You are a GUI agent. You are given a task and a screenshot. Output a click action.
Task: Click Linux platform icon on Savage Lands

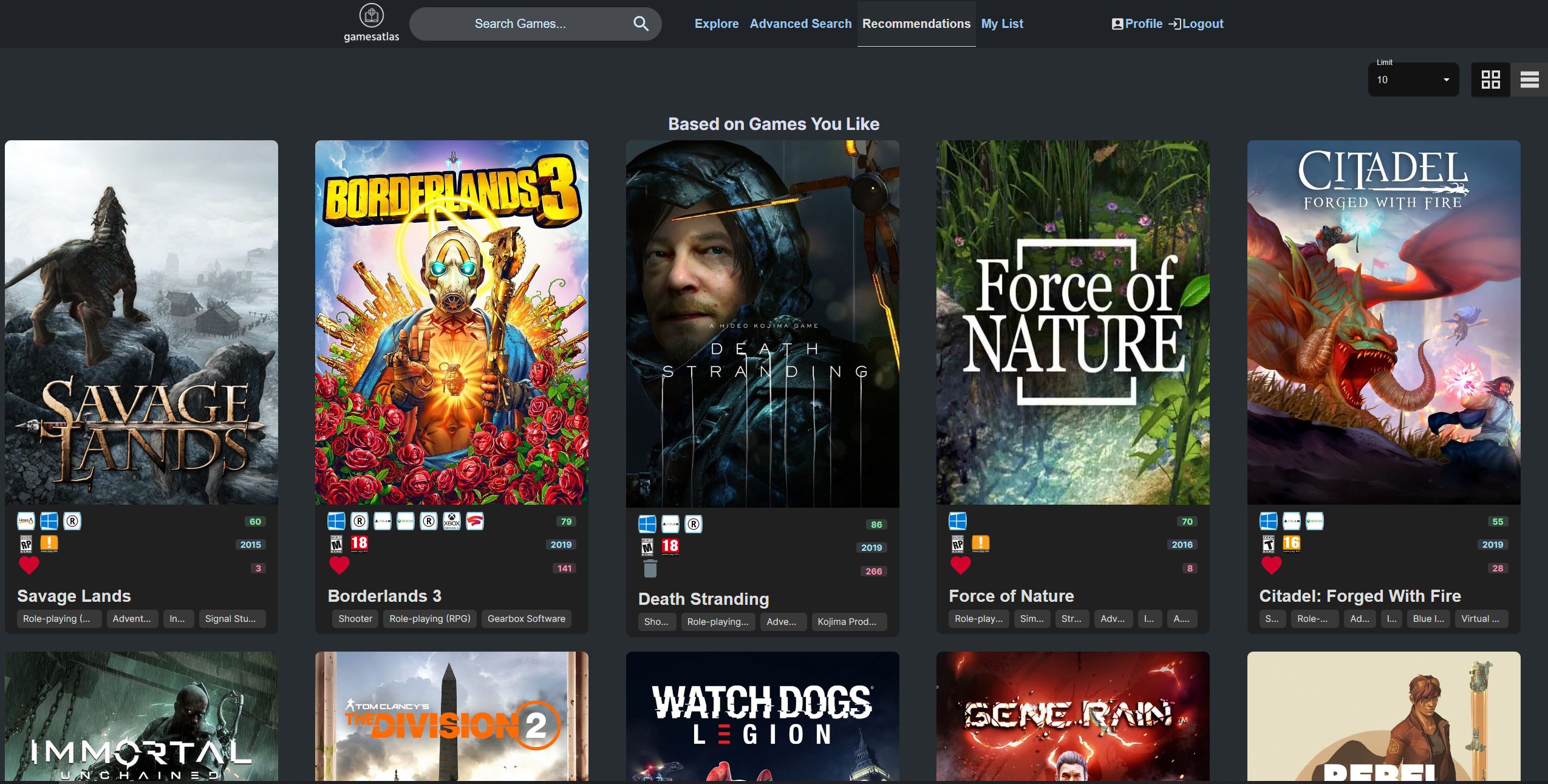click(26, 521)
